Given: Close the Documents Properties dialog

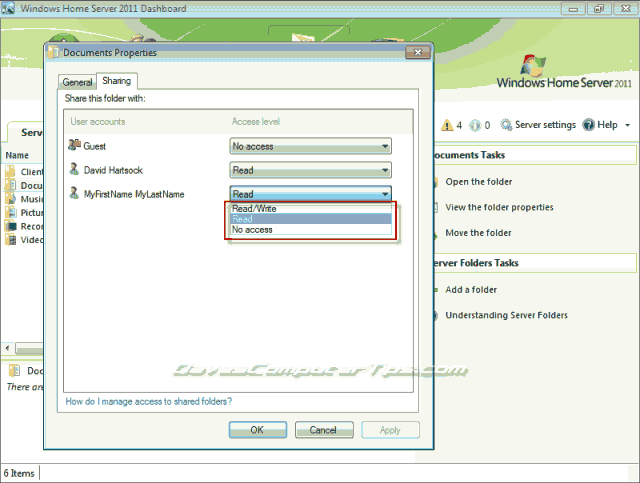Looking at the screenshot, I should 418,52.
